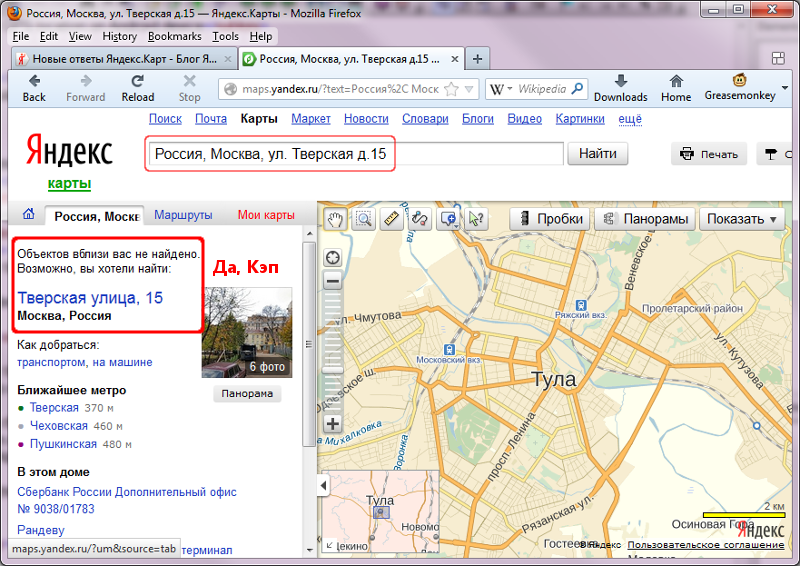The image size is (800, 566).
Task: Click the Почта link
Action: [x=211, y=118]
